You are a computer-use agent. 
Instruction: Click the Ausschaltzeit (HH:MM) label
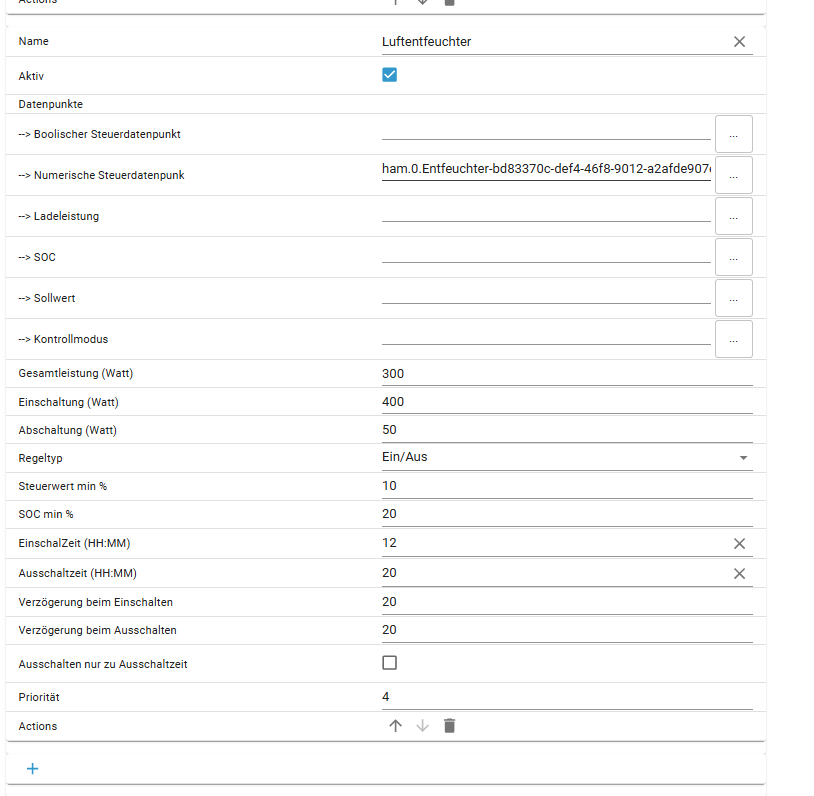(x=77, y=573)
